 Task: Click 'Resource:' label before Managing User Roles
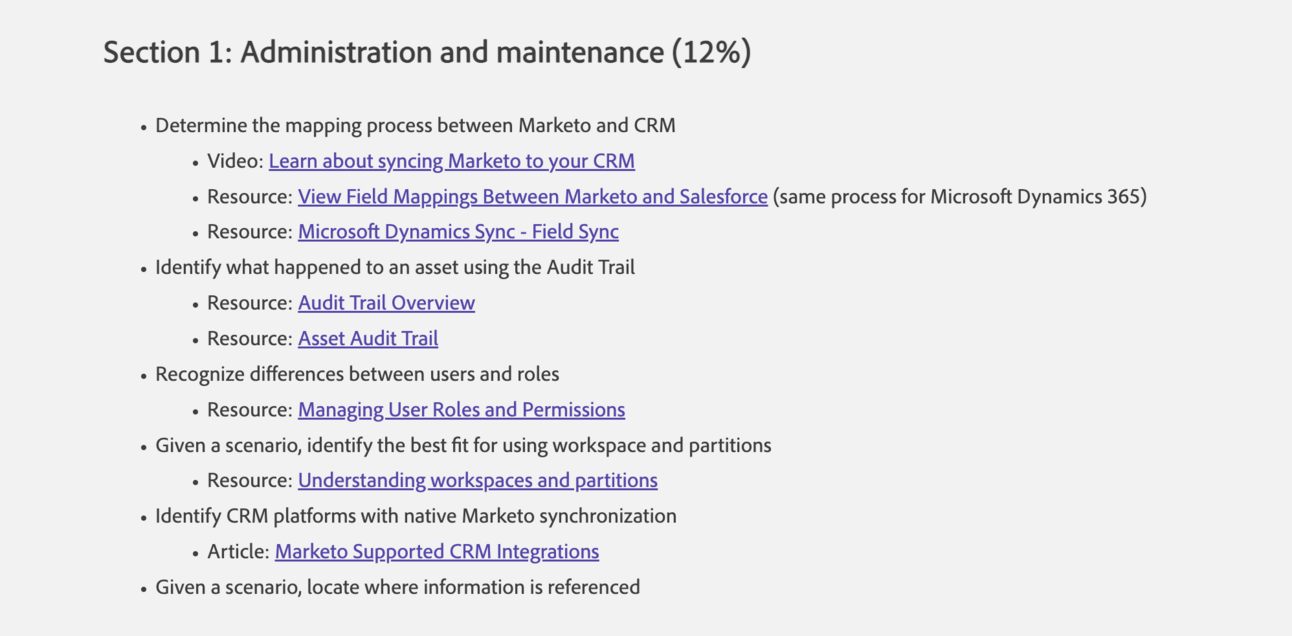pyautogui.click(x=250, y=410)
